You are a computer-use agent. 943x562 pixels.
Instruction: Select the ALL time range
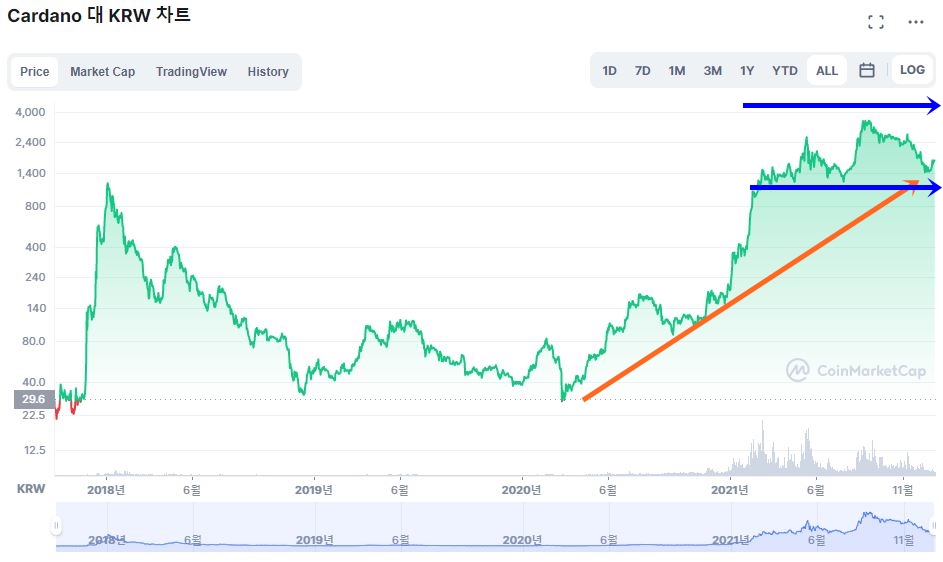pyautogui.click(x=827, y=70)
